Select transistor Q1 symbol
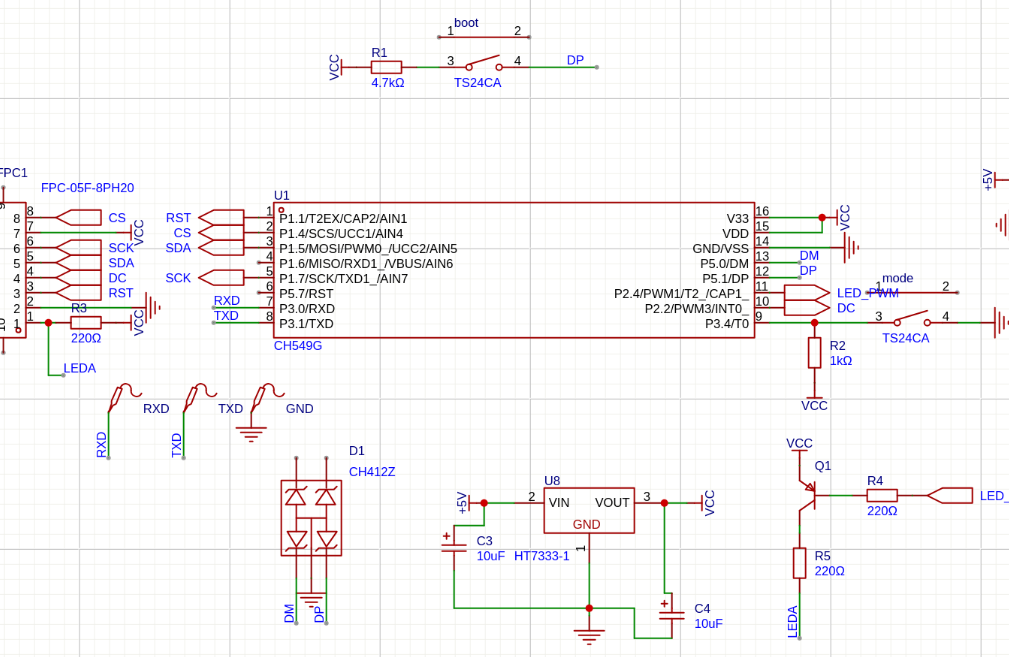Viewport: 1009px width, 657px height. click(x=807, y=495)
